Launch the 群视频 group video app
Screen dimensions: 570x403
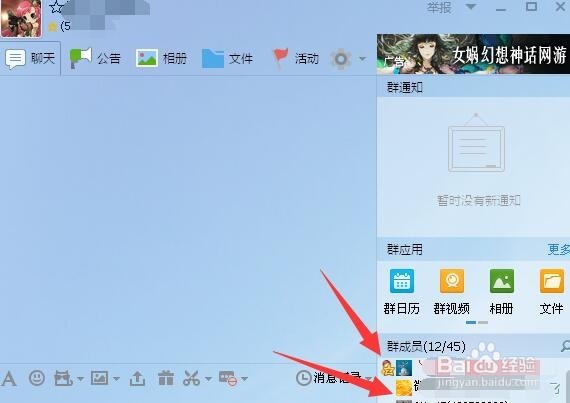pyautogui.click(x=451, y=292)
